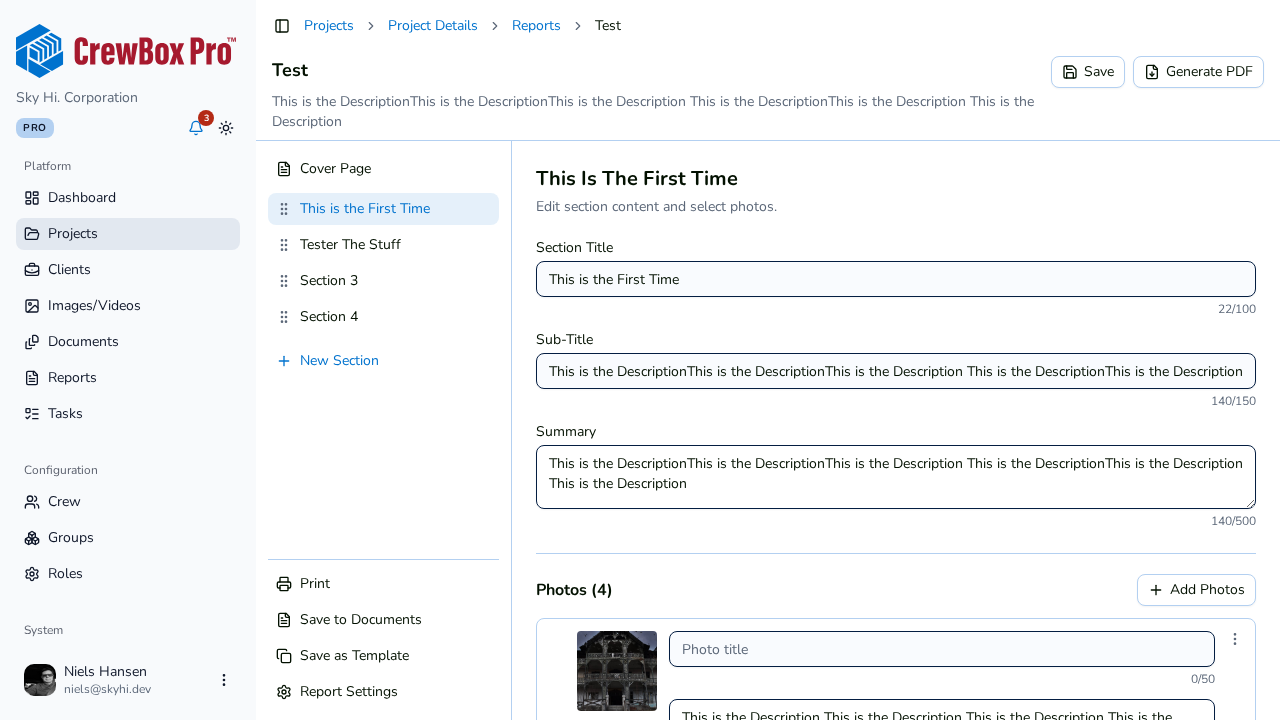The image size is (1280, 720).
Task: Click the Print icon option
Action: click(383, 584)
